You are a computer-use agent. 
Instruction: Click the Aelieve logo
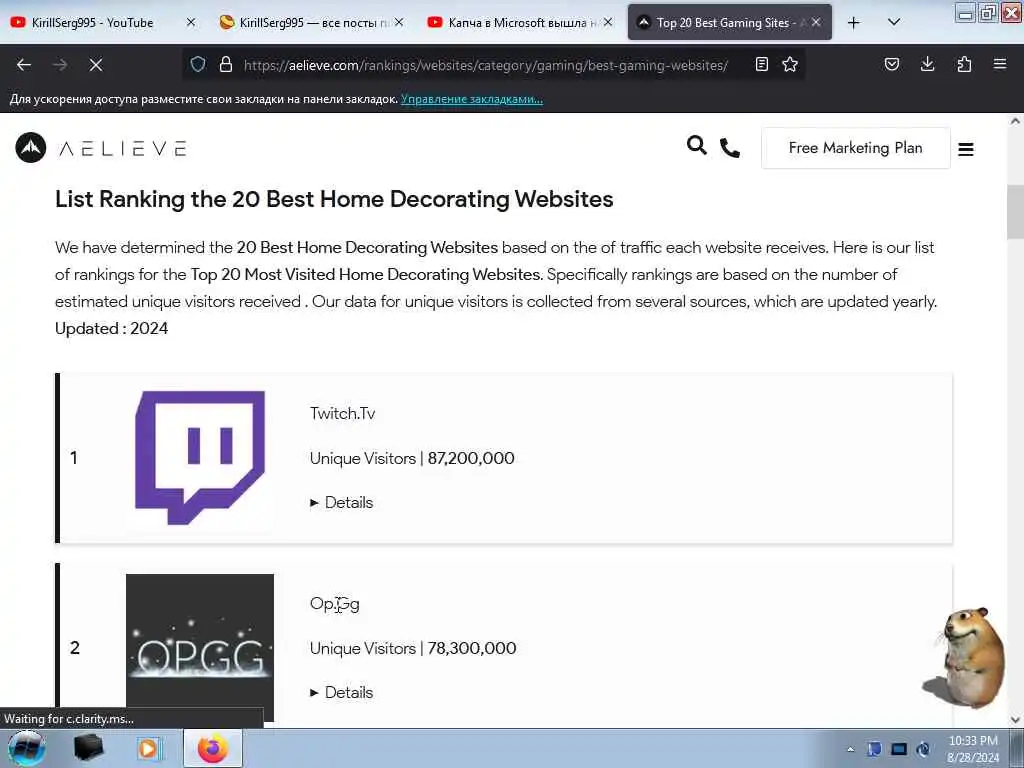[101, 148]
